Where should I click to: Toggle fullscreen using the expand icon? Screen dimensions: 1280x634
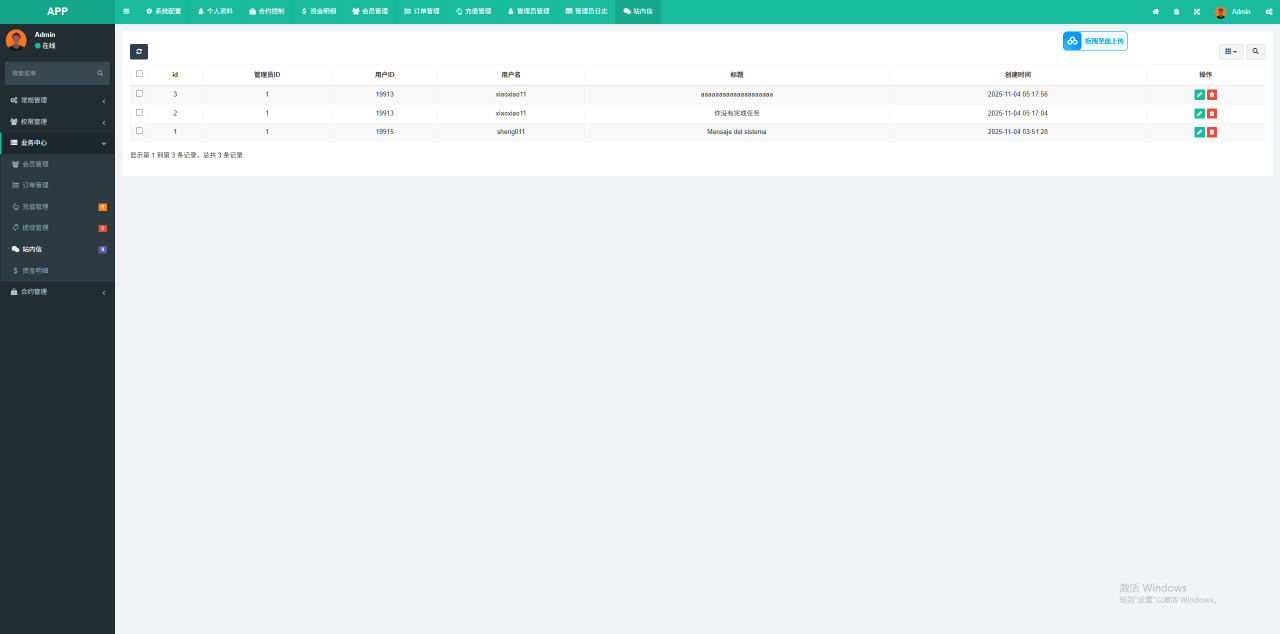pyautogui.click(x=1196, y=12)
